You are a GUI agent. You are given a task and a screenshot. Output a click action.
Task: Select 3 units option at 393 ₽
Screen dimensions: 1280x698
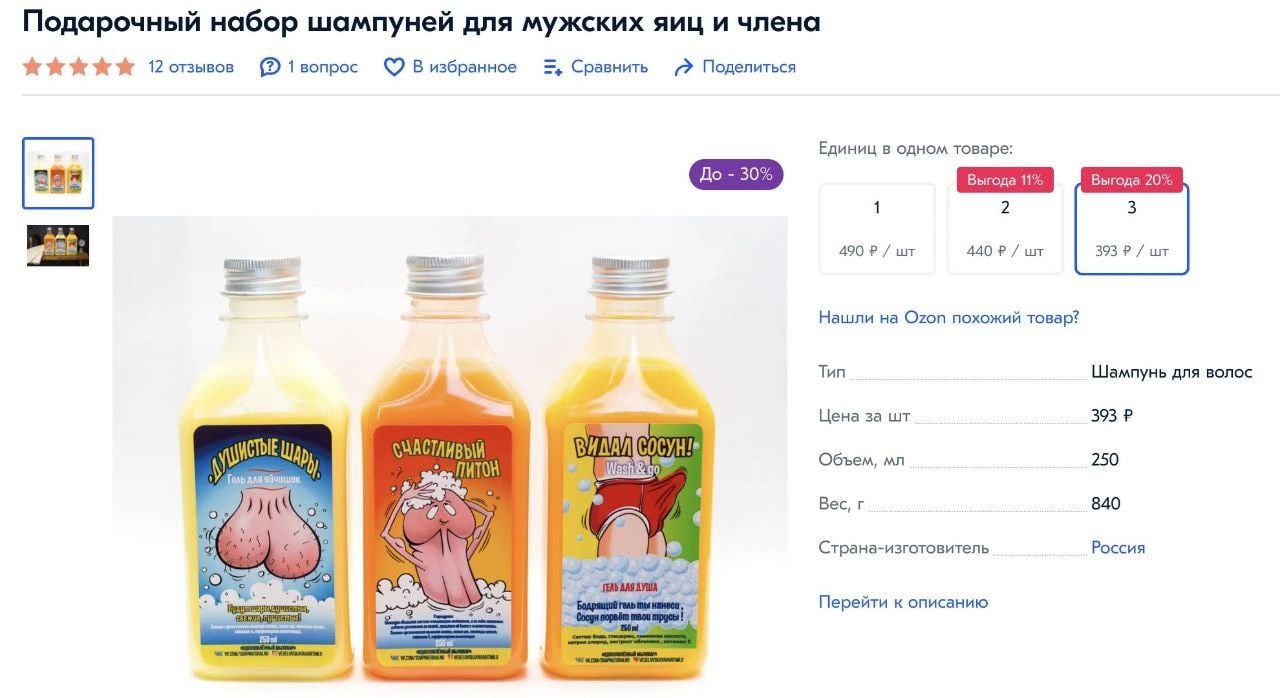tap(1132, 228)
